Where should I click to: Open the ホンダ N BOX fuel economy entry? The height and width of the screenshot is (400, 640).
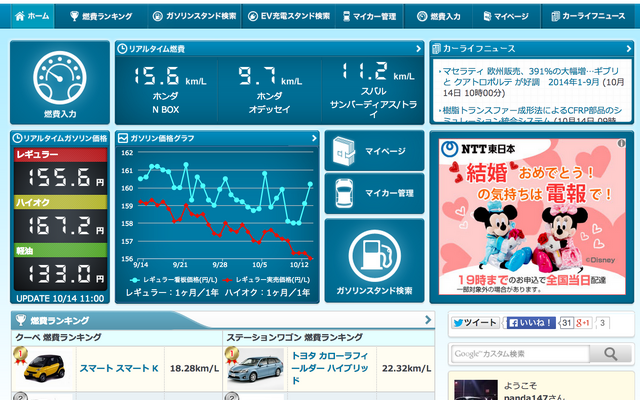click(x=166, y=90)
